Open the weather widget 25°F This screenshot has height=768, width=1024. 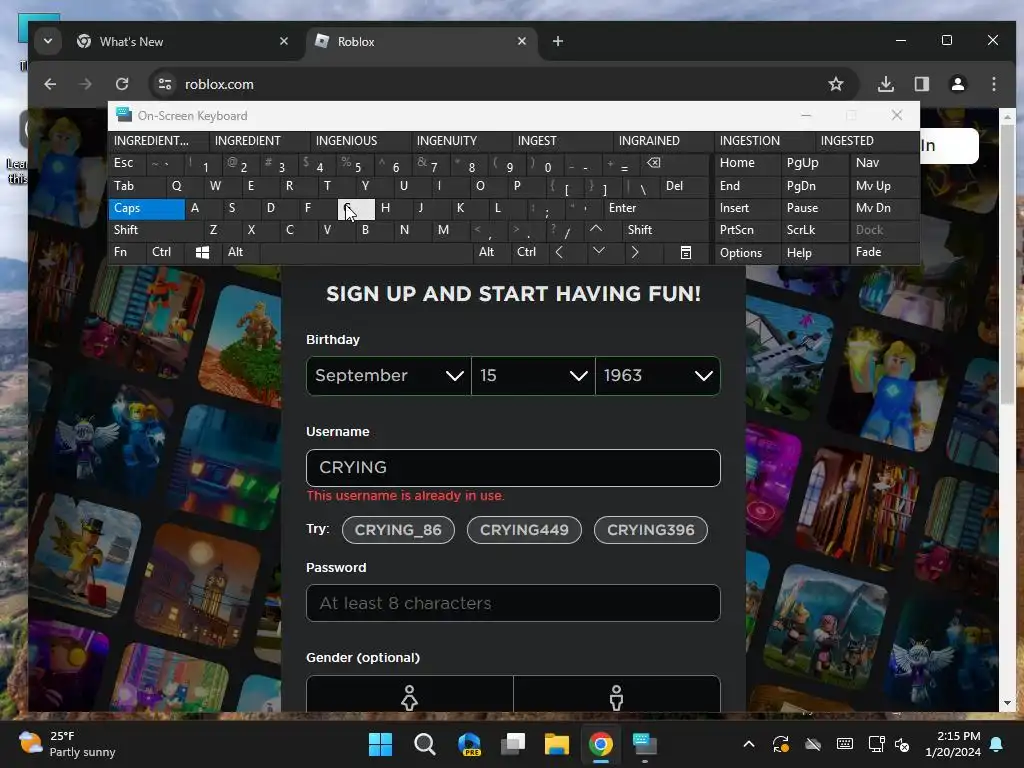(68, 744)
